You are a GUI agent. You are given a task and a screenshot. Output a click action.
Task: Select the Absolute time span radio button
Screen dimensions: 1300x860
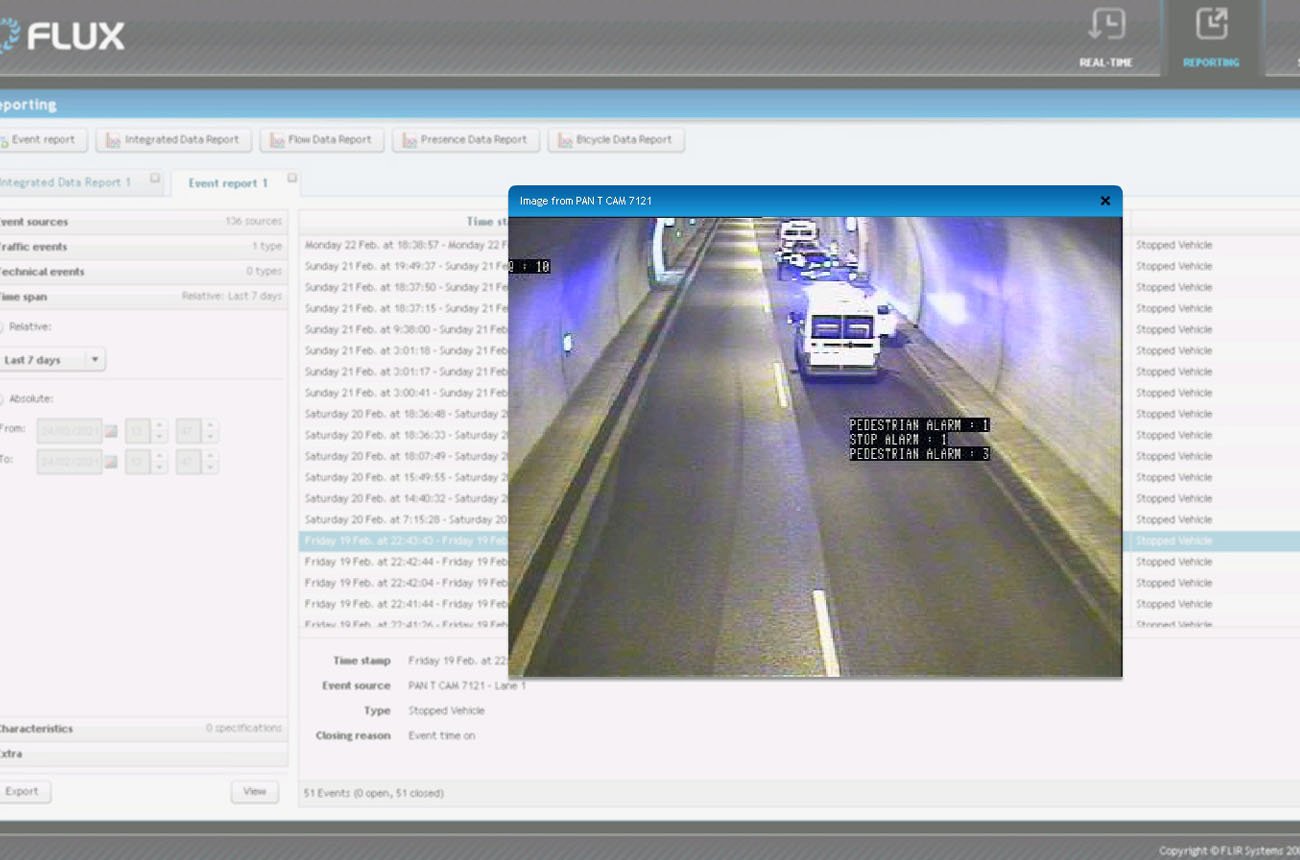tap(1, 399)
